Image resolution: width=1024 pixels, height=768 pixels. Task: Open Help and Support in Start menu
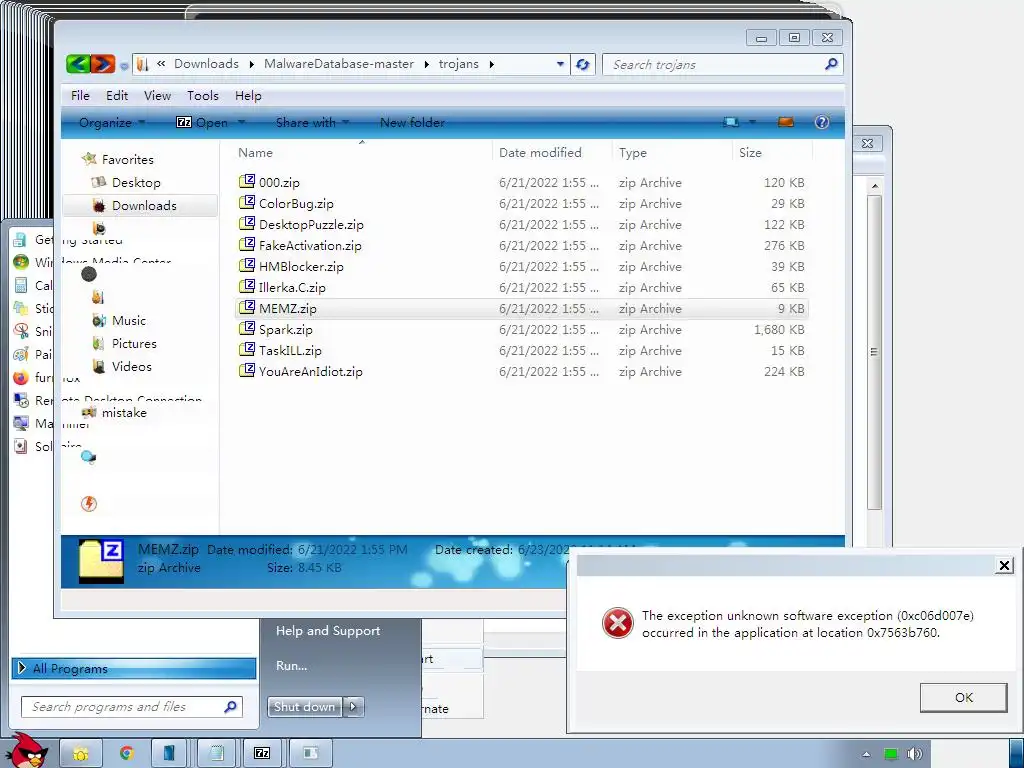pyautogui.click(x=328, y=631)
